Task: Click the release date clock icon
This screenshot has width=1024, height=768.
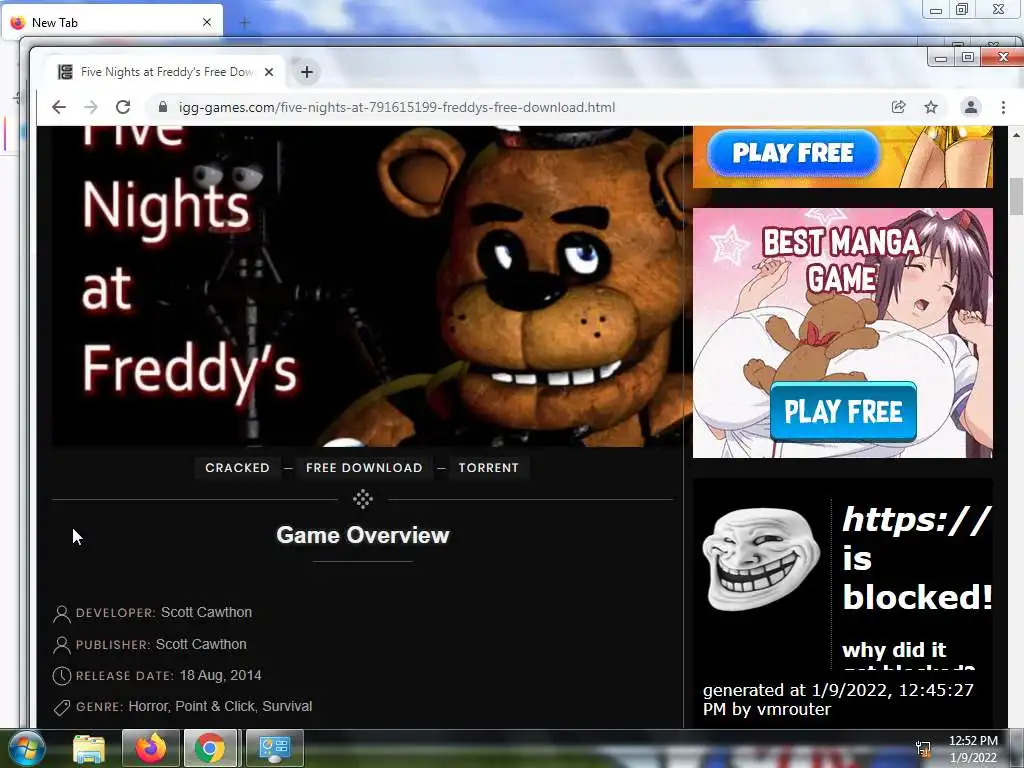Action: [x=61, y=676]
